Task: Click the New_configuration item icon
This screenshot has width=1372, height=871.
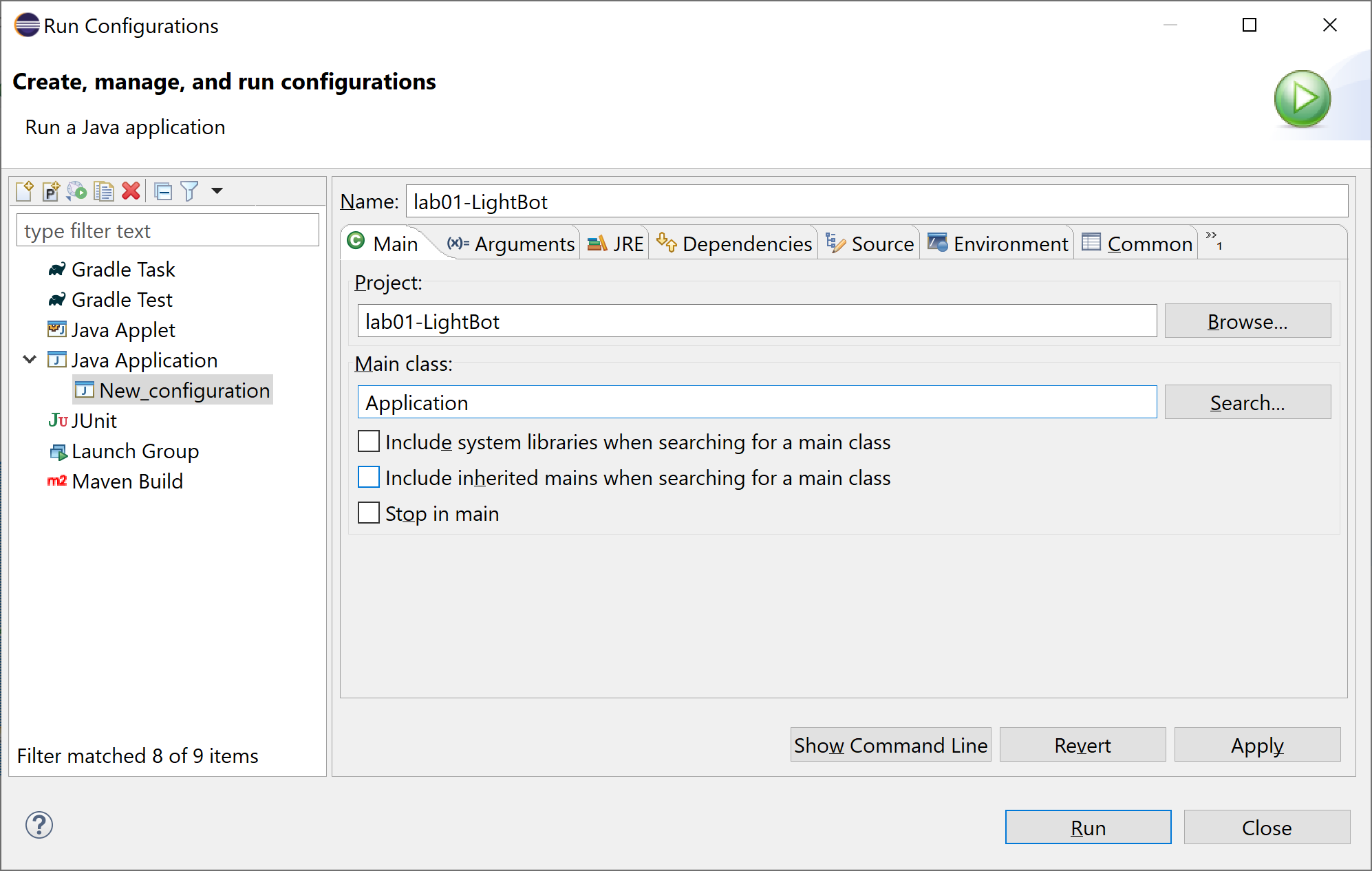Action: [x=85, y=390]
